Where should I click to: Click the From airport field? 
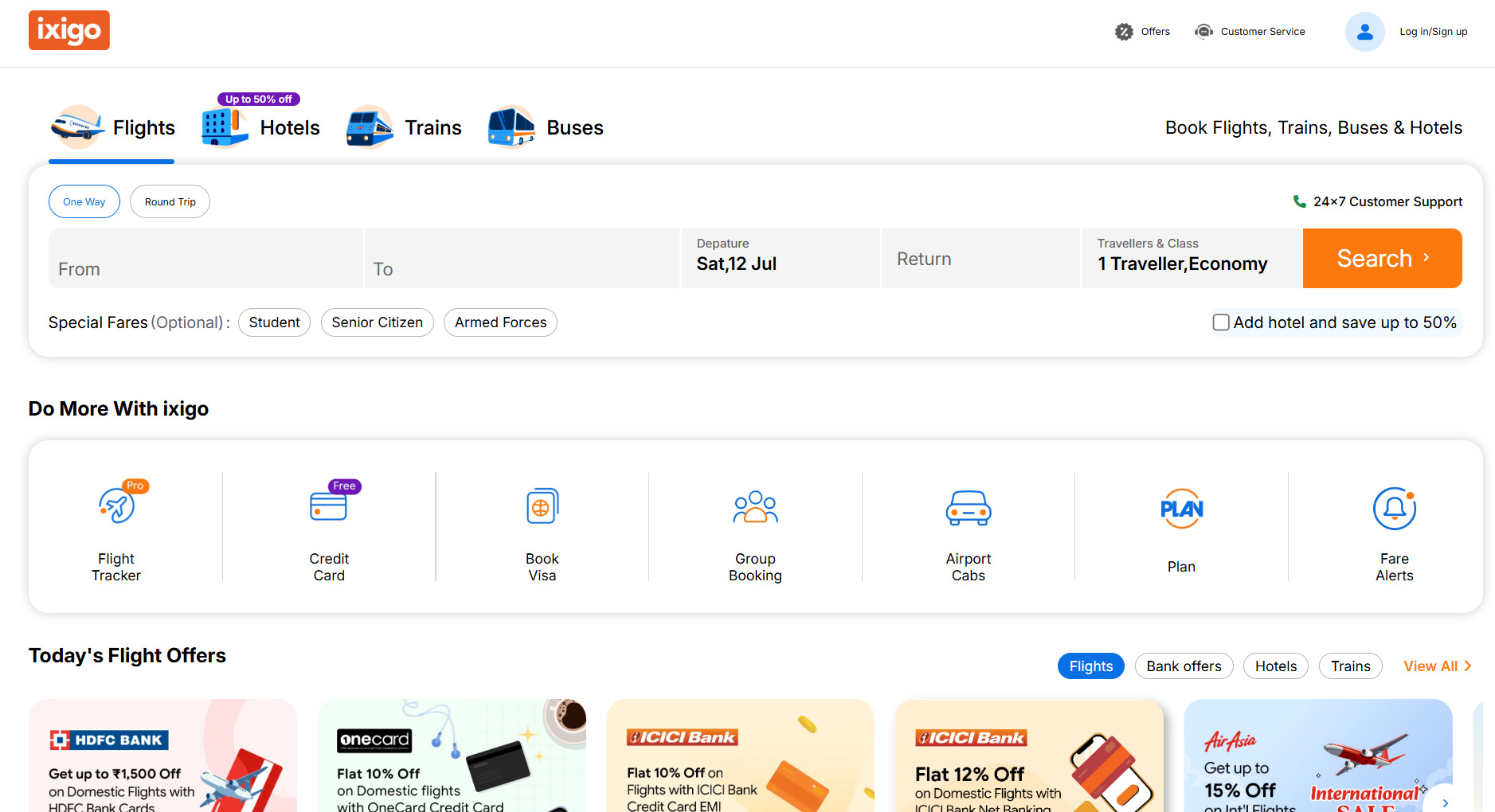click(206, 259)
